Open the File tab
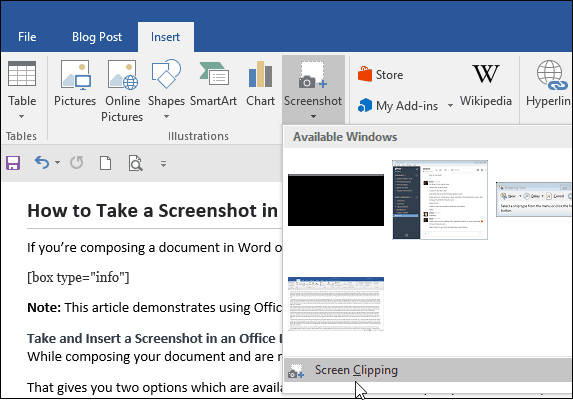The width and height of the screenshot is (573, 413). tap(27, 37)
